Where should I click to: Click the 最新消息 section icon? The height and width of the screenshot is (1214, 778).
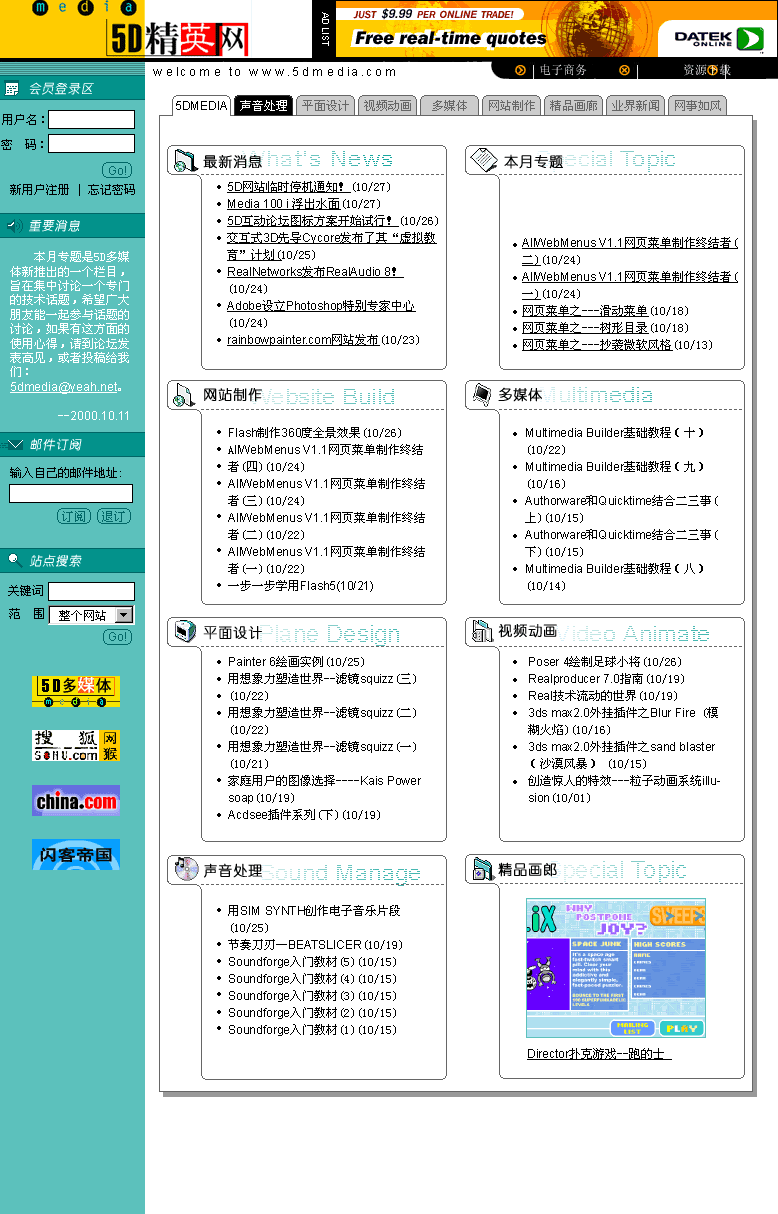click(x=185, y=160)
